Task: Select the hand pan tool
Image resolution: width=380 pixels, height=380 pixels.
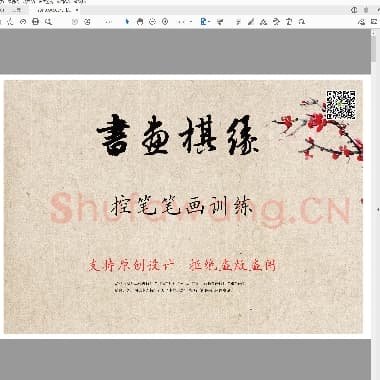Action: [x=140, y=22]
